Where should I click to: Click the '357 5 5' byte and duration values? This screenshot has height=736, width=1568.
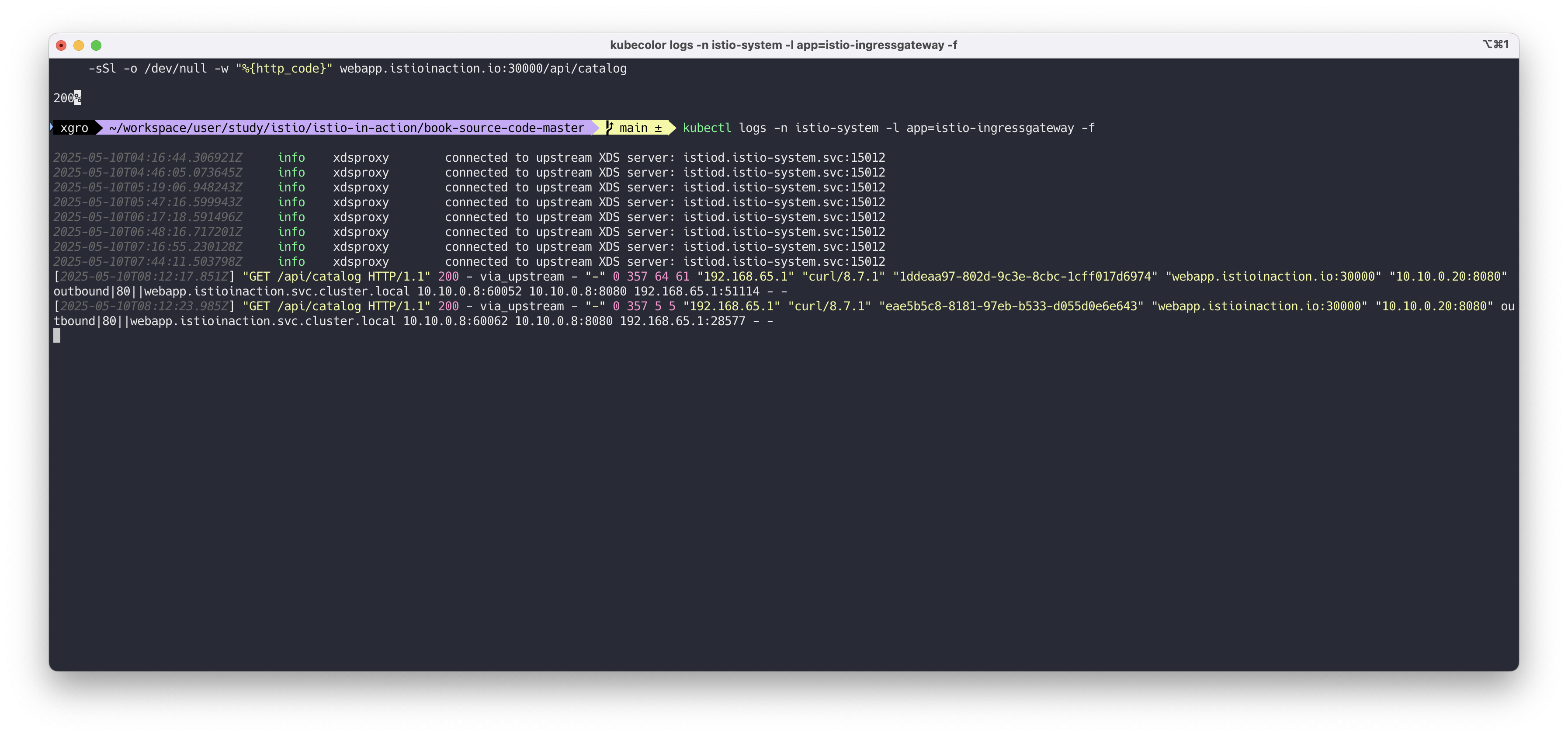(x=651, y=306)
